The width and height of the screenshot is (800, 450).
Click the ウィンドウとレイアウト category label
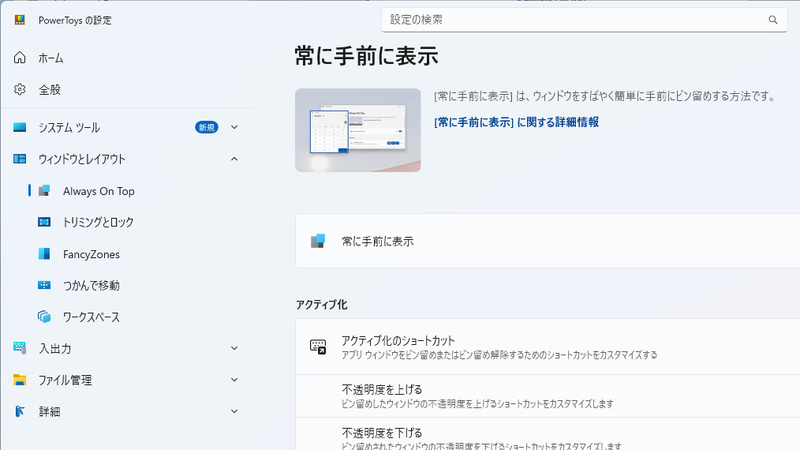point(82,159)
